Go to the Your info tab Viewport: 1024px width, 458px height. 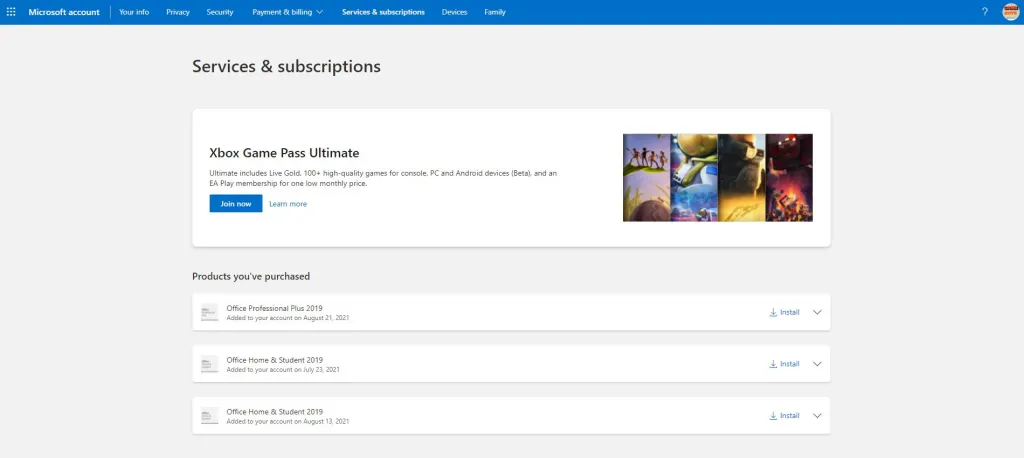(x=134, y=12)
